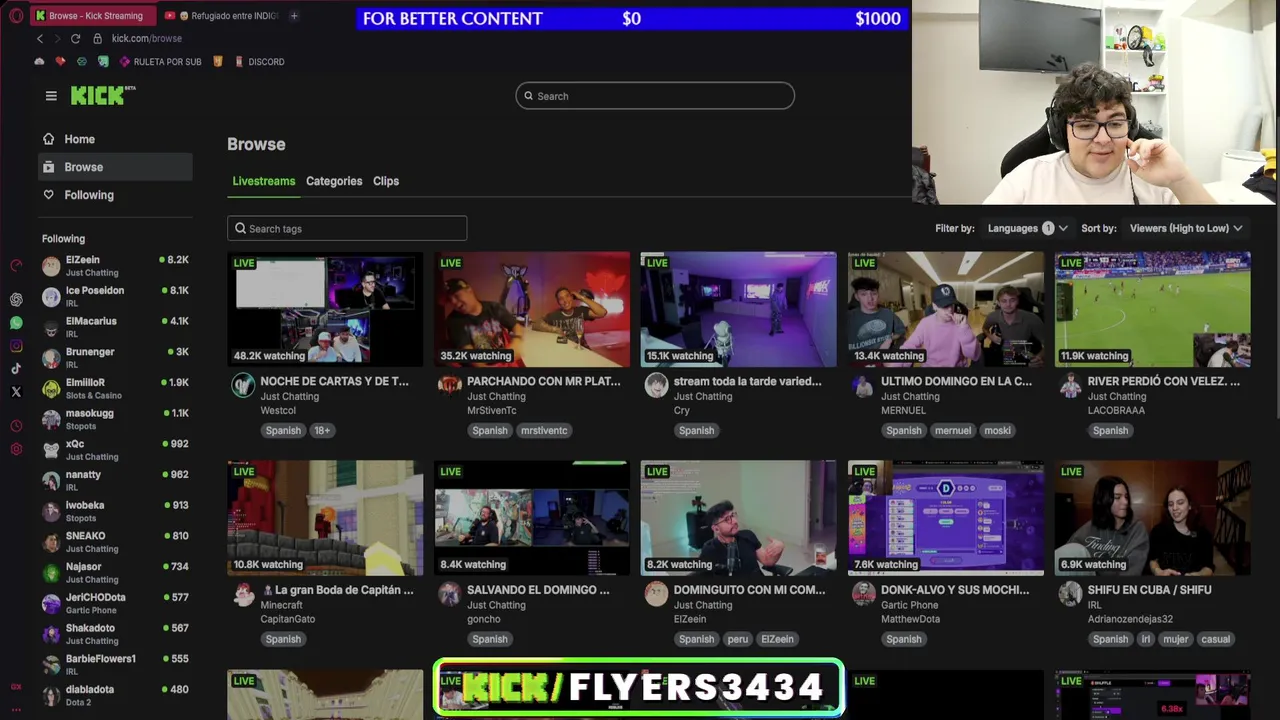Open the RULETA POR SUB bookmark
The image size is (1280, 720).
tap(160, 62)
